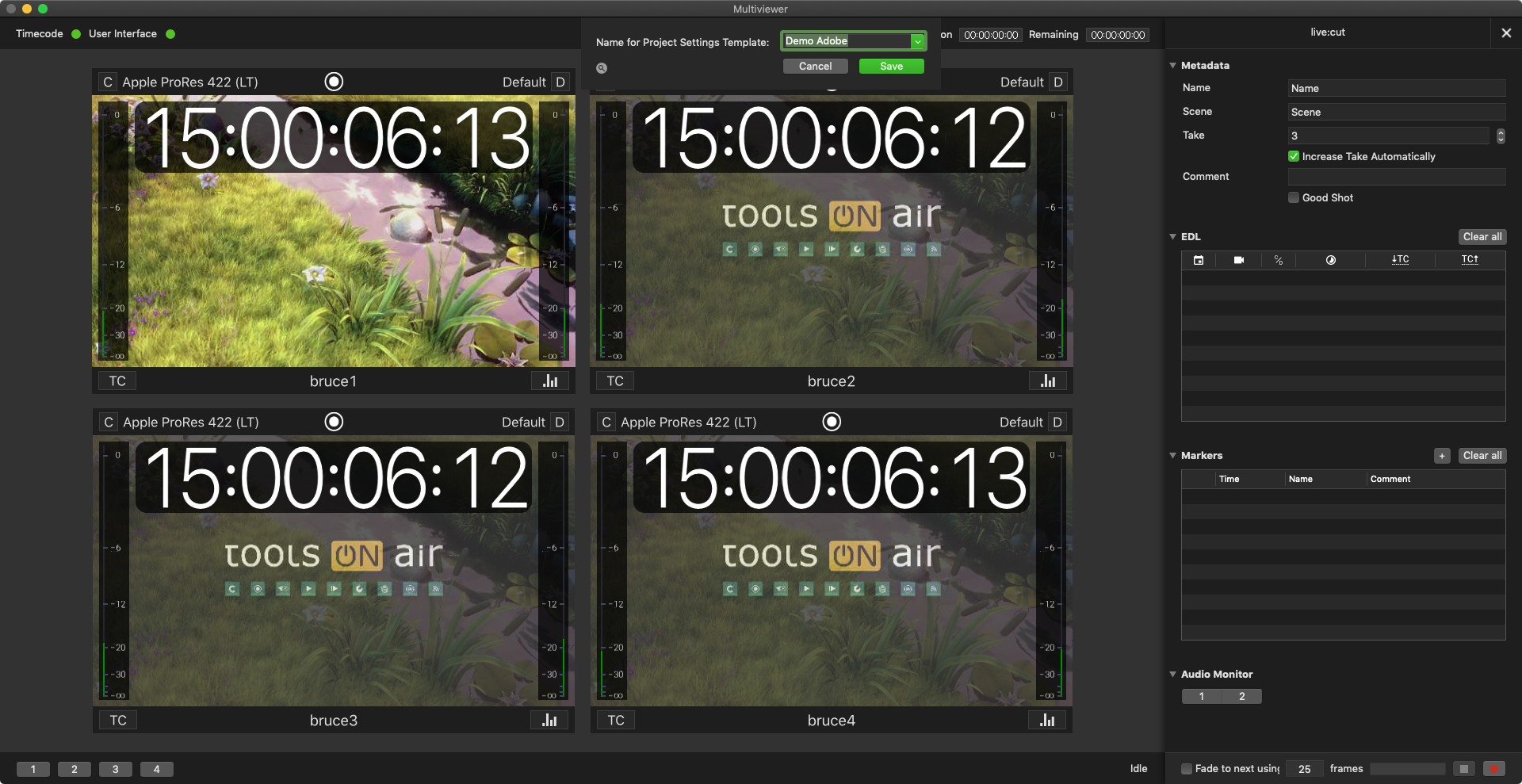This screenshot has height=784, width=1522.
Task: Open audio levels icon for bruce2
Action: coord(1048,381)
